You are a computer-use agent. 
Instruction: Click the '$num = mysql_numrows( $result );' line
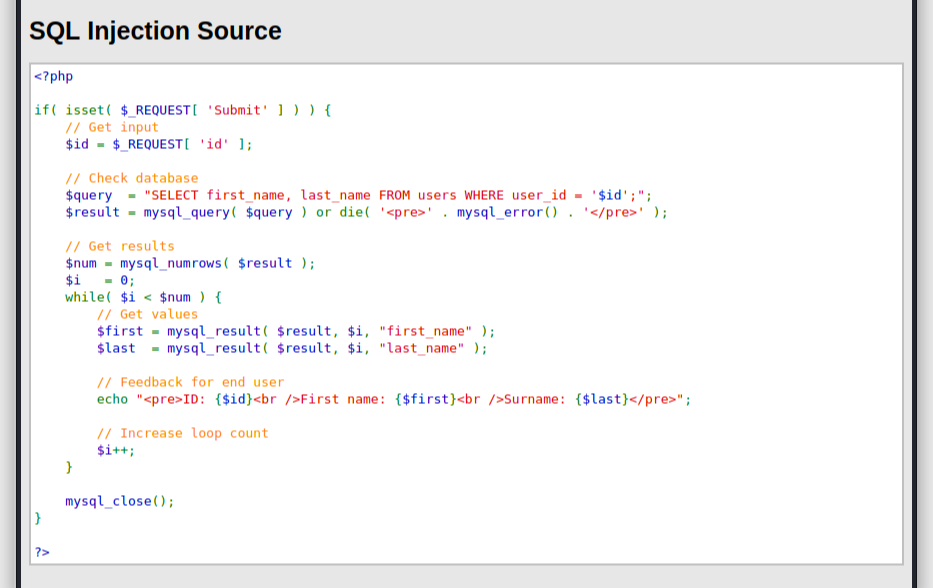pyautogui.click(x=190, y=263)
